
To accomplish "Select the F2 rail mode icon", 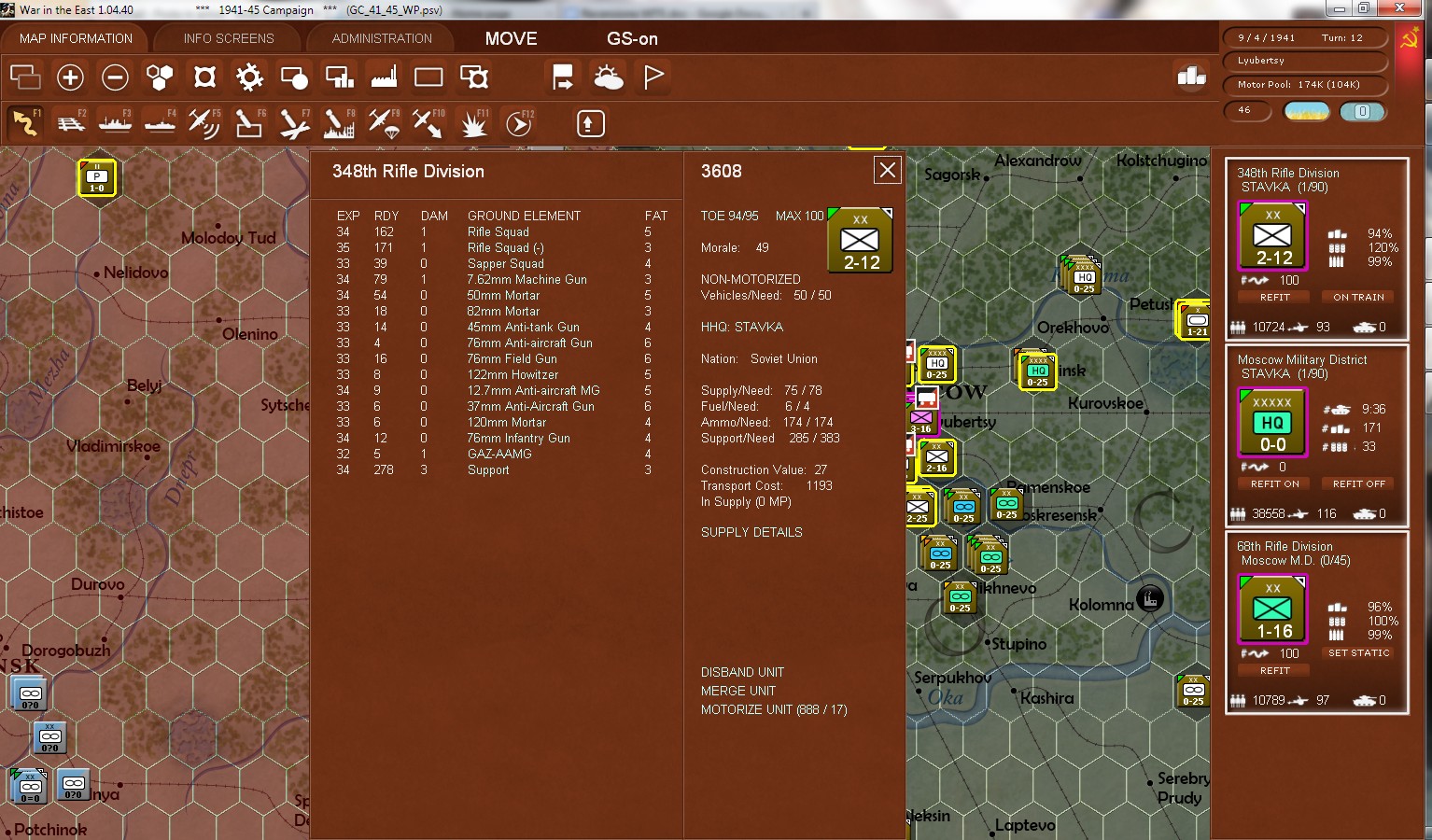I will point(71,123).
